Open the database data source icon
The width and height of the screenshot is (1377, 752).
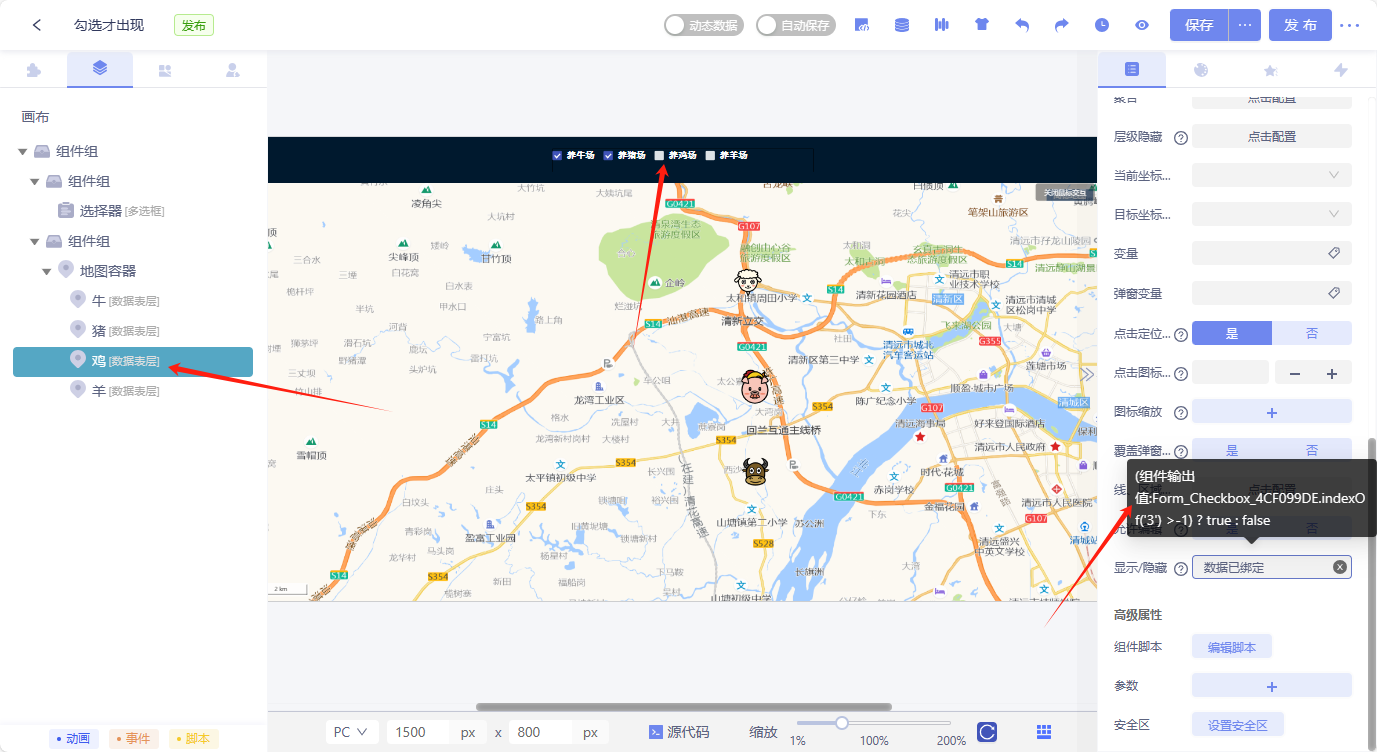click(x=902, y=25)
